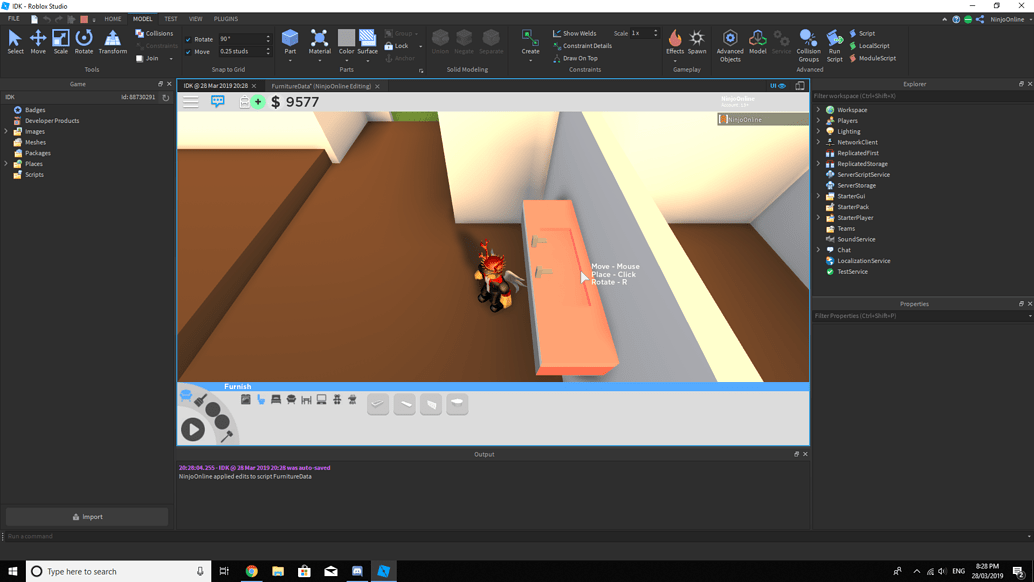The height and width of the screenshot is (582, 1034).
Task: Insert a Spawn location
Action: click(x=697, y=42)
